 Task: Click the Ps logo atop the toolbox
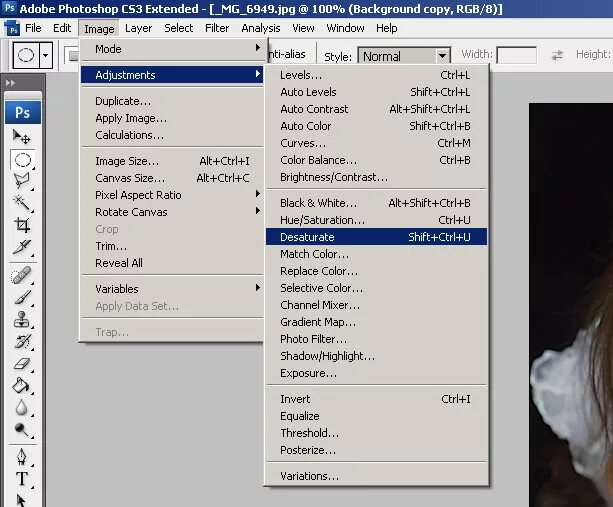(x=23, y=113)
